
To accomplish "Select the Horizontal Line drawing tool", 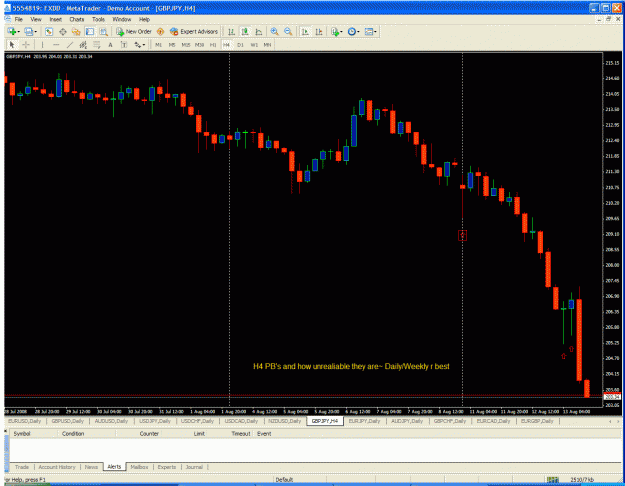I will [x=56, y=45].
